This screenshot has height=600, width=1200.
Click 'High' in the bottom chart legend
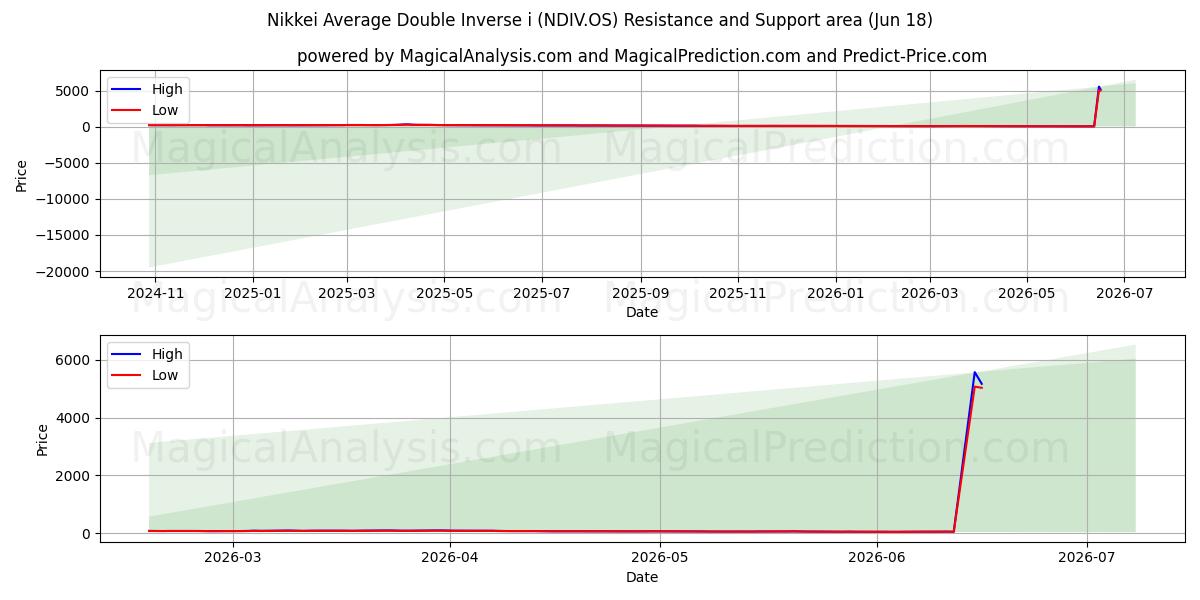click(167, 354)
